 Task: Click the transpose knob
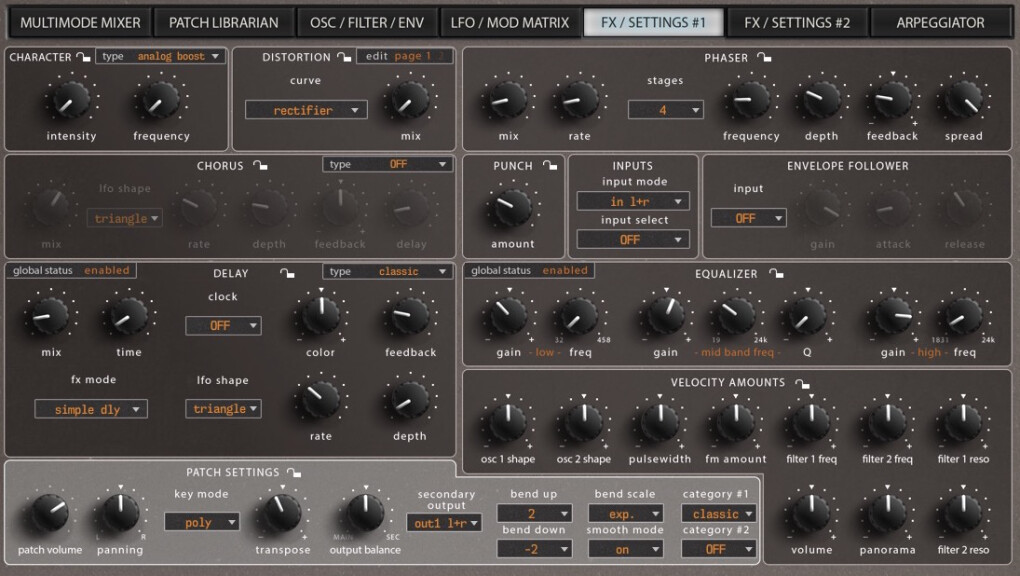coord(282,513)
